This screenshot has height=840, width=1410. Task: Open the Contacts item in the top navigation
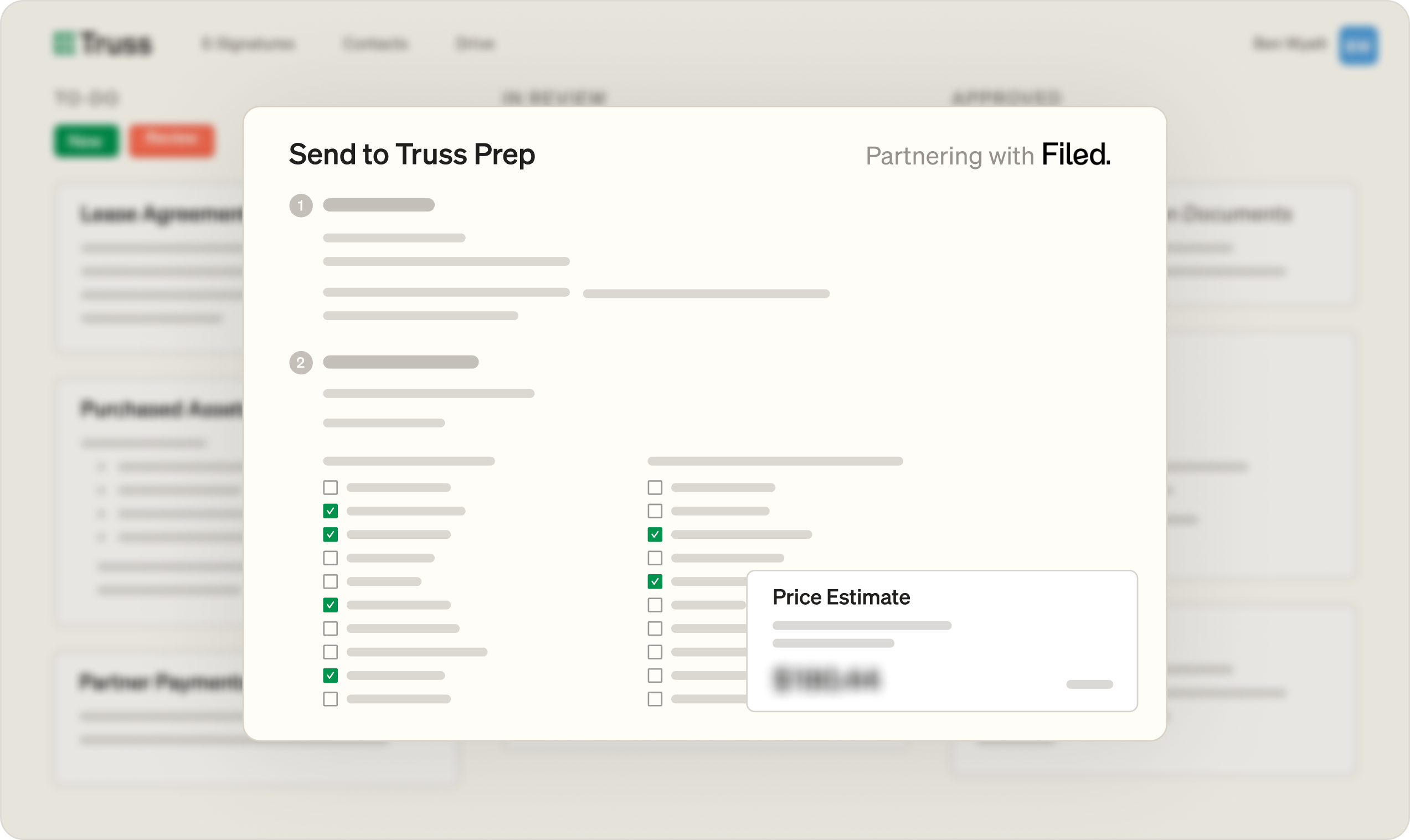coord(375,44)
